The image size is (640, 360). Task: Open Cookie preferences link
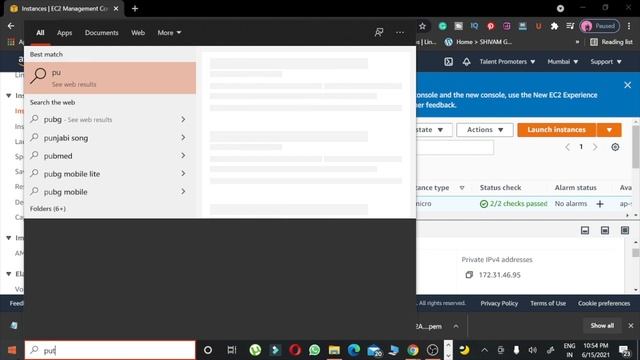pos(604,303)
